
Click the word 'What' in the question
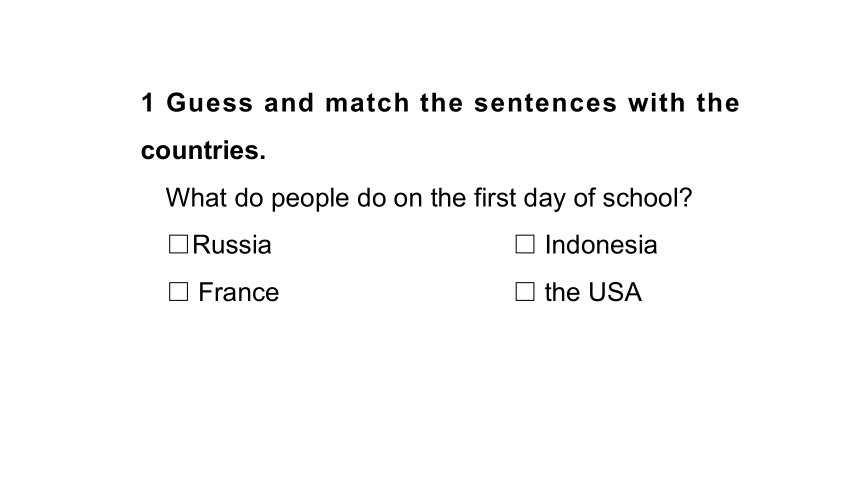[x=196, y=198]
